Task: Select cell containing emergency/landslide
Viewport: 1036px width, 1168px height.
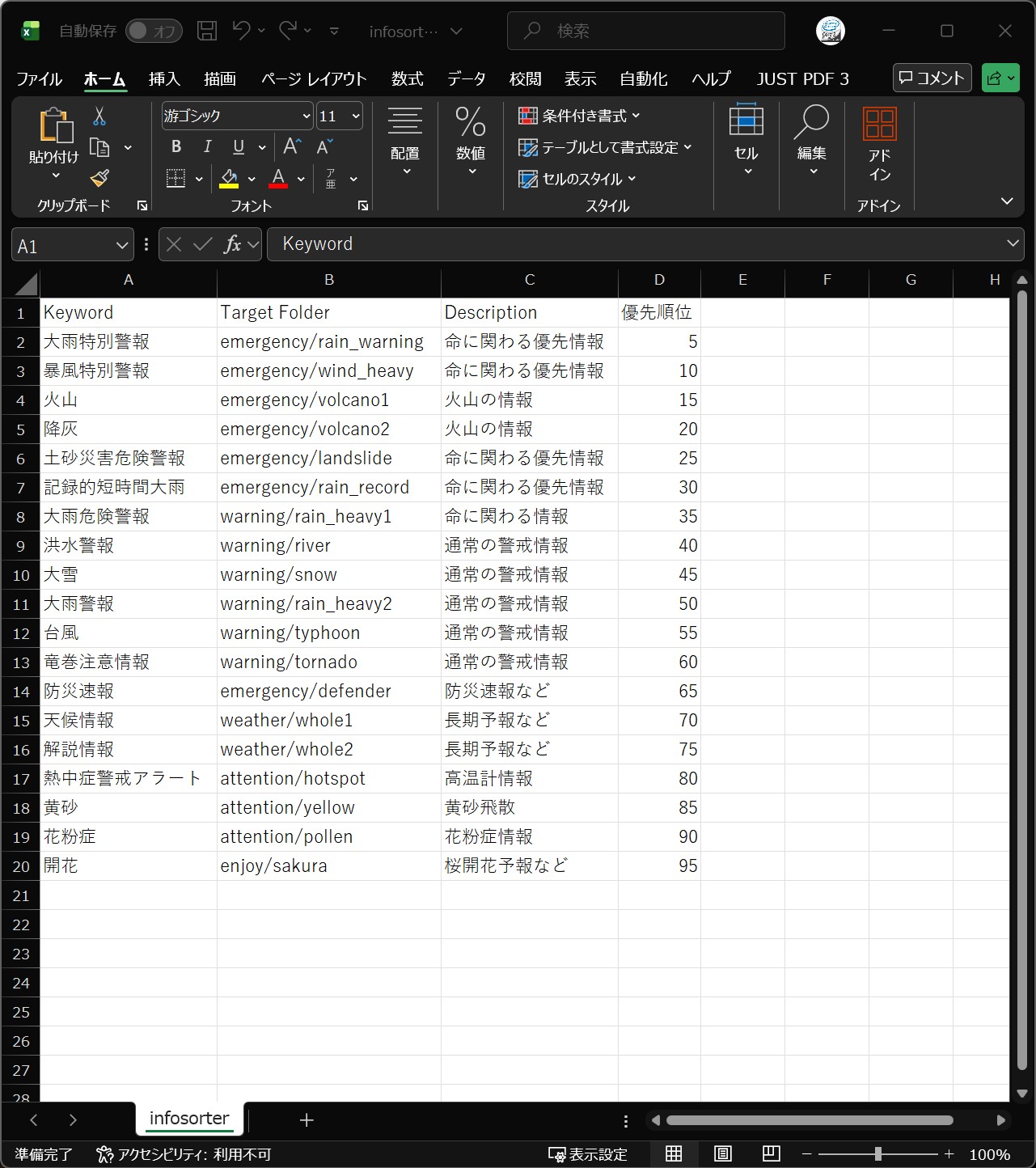Action: tap(328, 458)
